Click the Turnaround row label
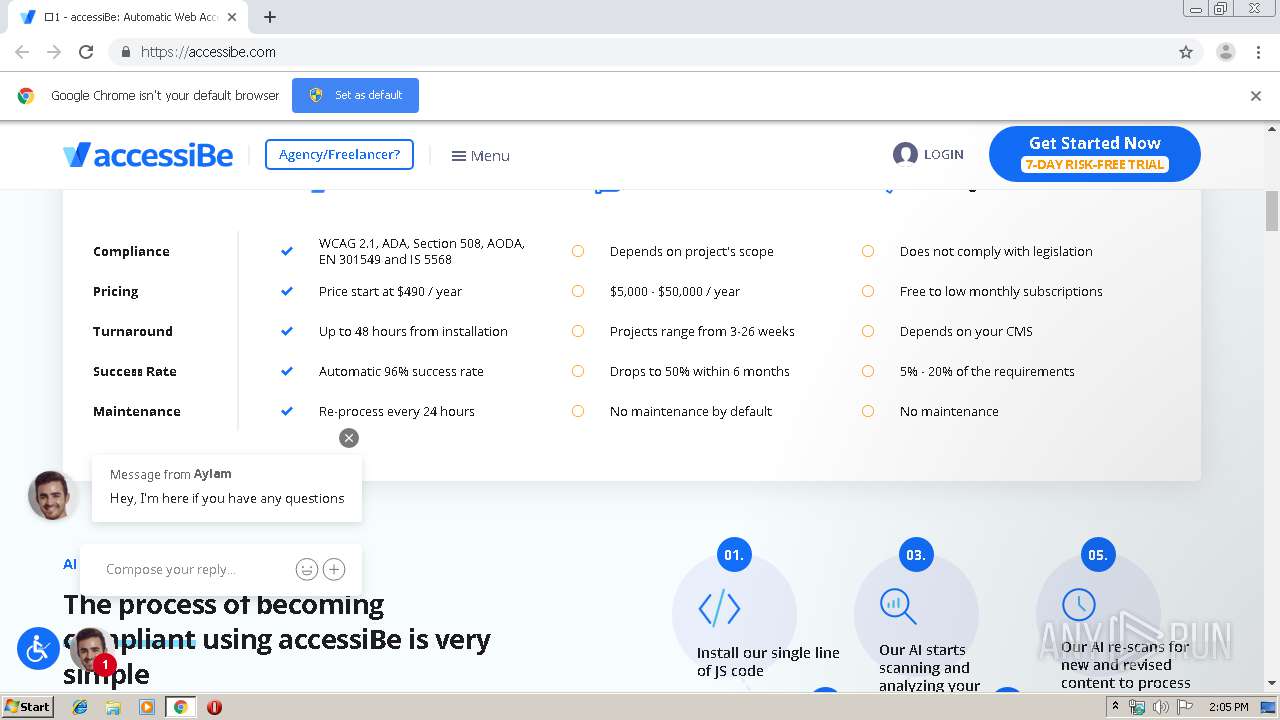Image resolution: width=1280 pixels, height=720 pixels. pyautogui.click(x=133, y=331)
